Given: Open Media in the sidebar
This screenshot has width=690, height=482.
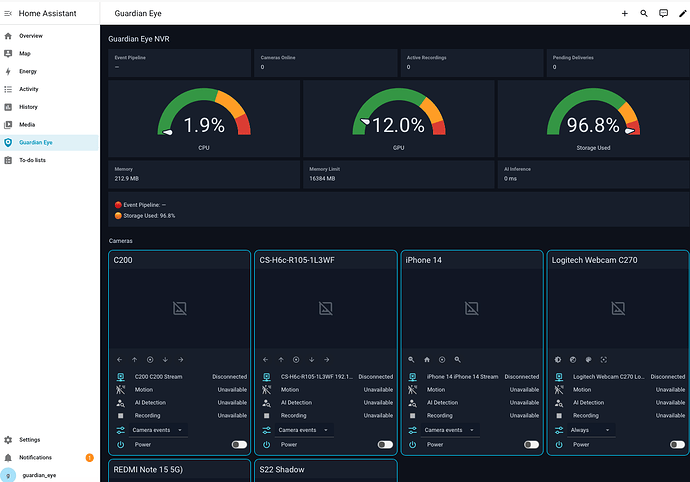Looking at the screenshot, I should (x=49, y=125).
